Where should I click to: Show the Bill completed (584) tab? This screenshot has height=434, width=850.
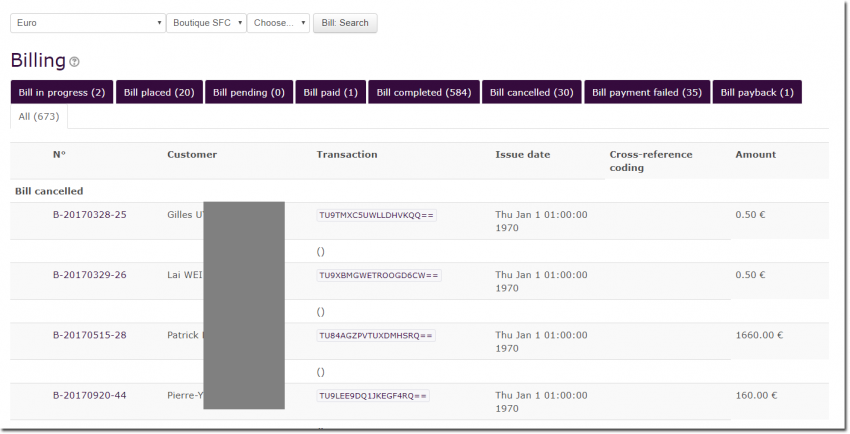pos(423,92)
